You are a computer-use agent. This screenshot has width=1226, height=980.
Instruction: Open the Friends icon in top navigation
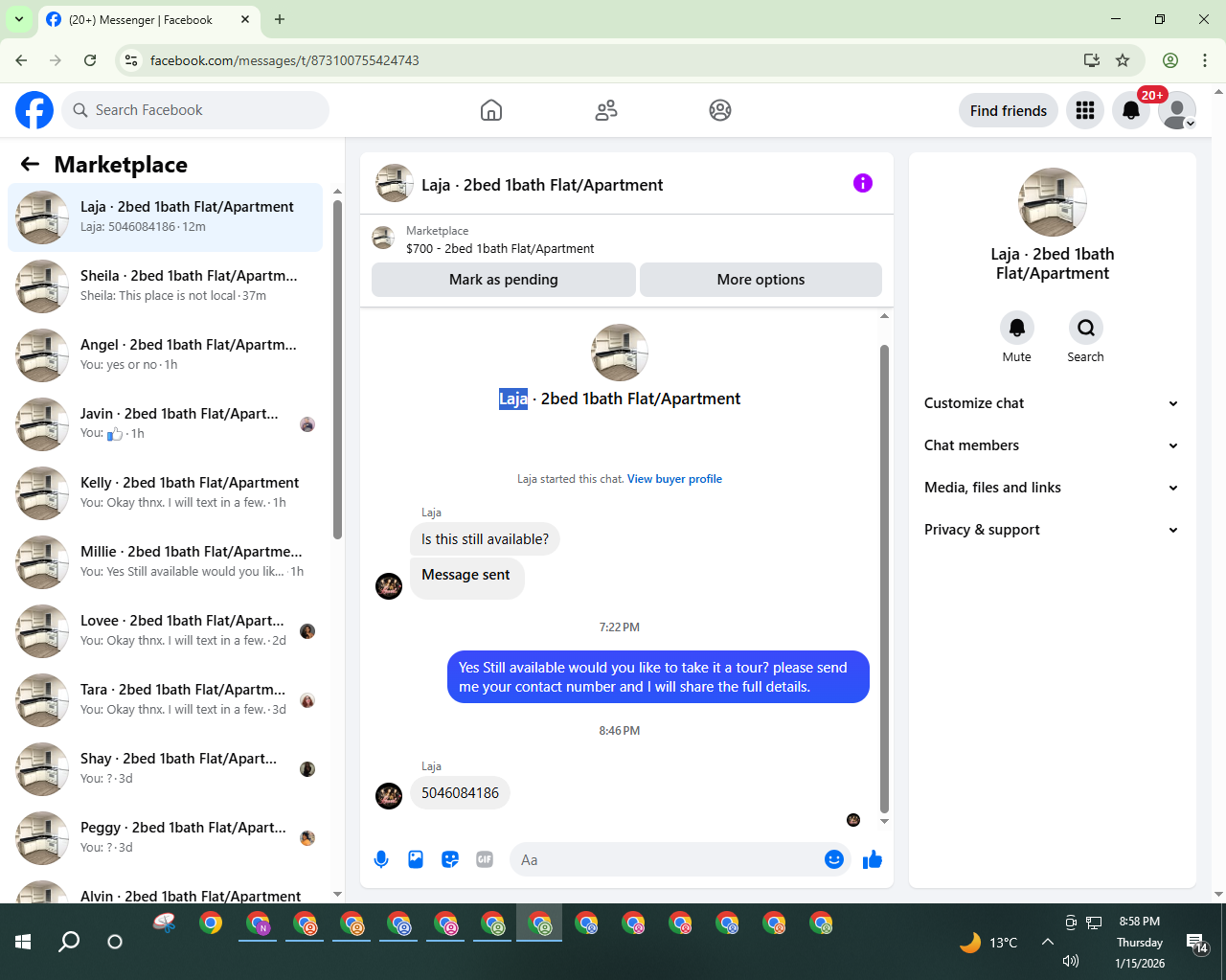pos(606,110)
